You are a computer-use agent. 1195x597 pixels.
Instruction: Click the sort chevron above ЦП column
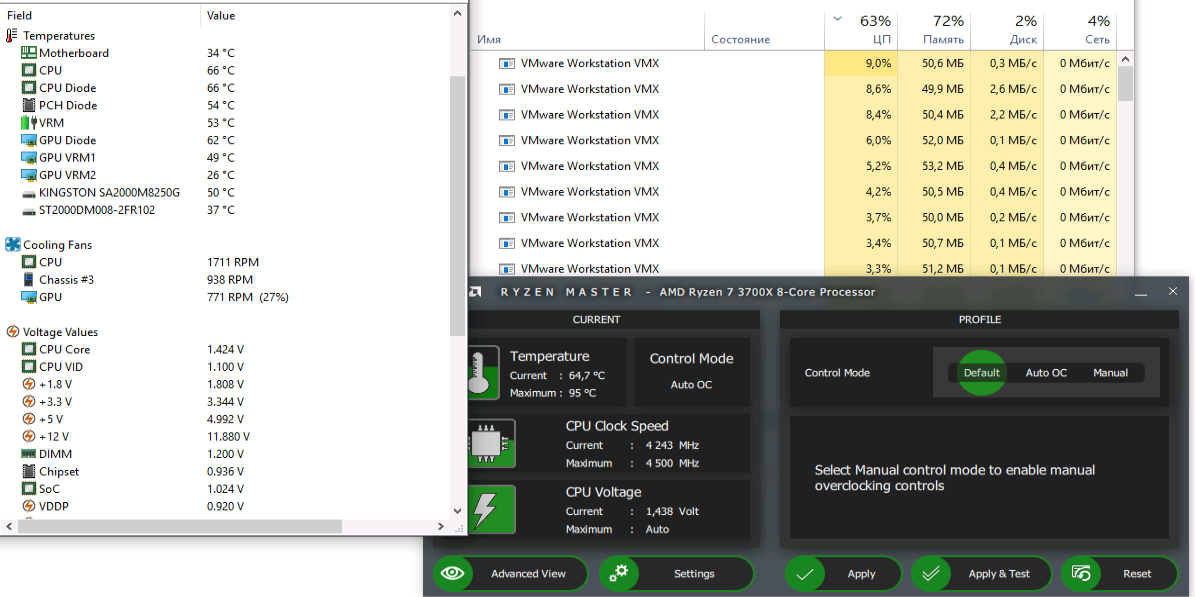pyautogui.click(x=837, y=18)
